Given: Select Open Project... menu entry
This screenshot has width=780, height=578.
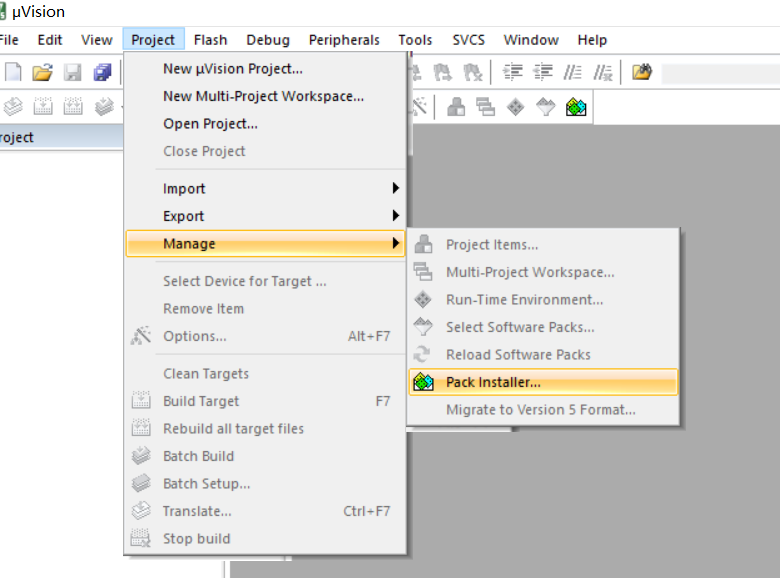Looking at the screenshot, I should point(265,123).
